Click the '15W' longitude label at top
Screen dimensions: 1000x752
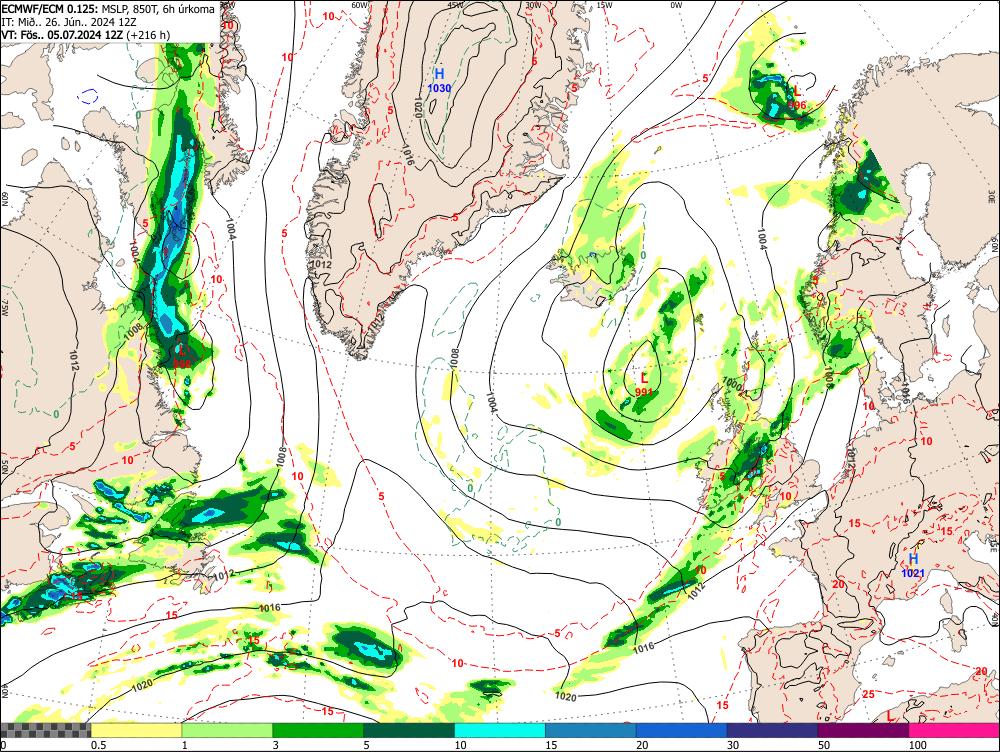pyautogui.click(x=605, y=5)
